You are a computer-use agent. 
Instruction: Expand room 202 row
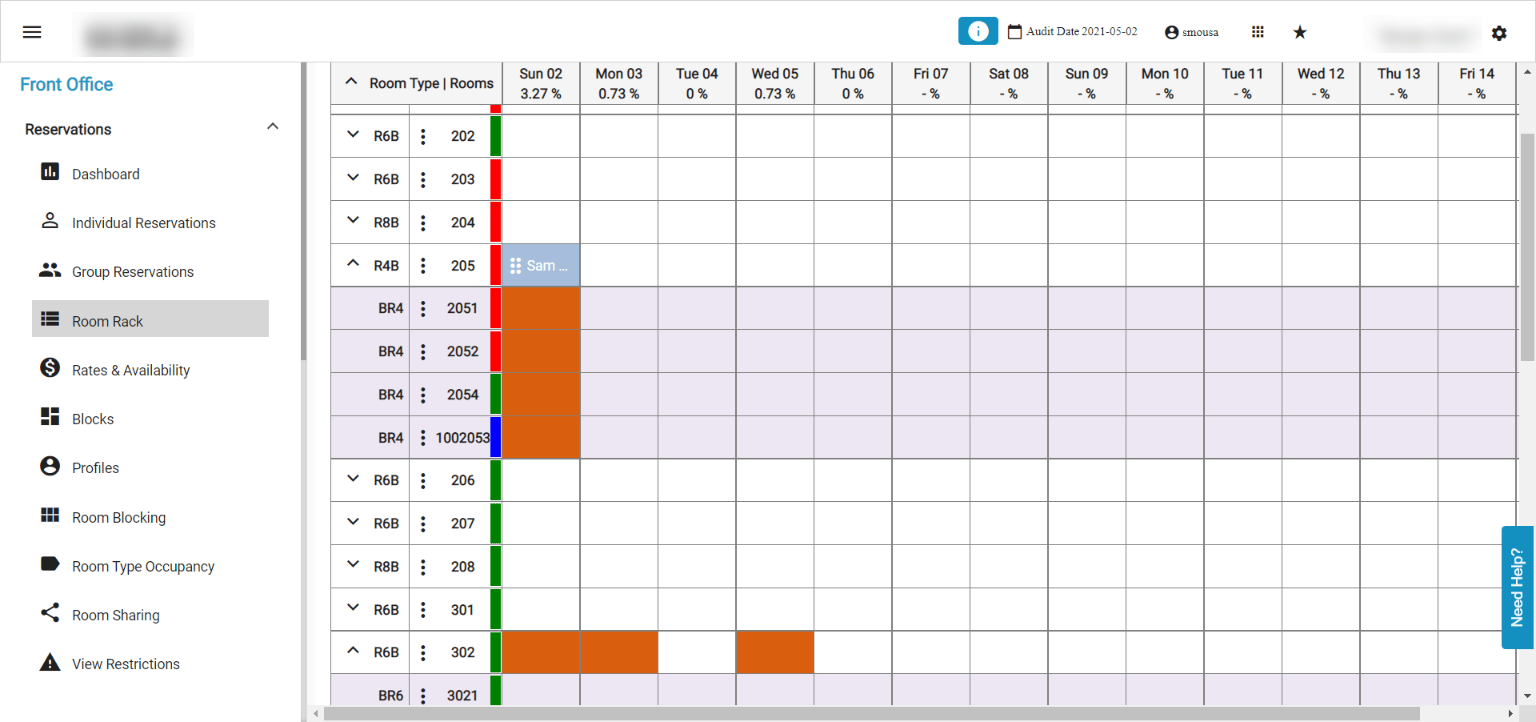[352, 135]
